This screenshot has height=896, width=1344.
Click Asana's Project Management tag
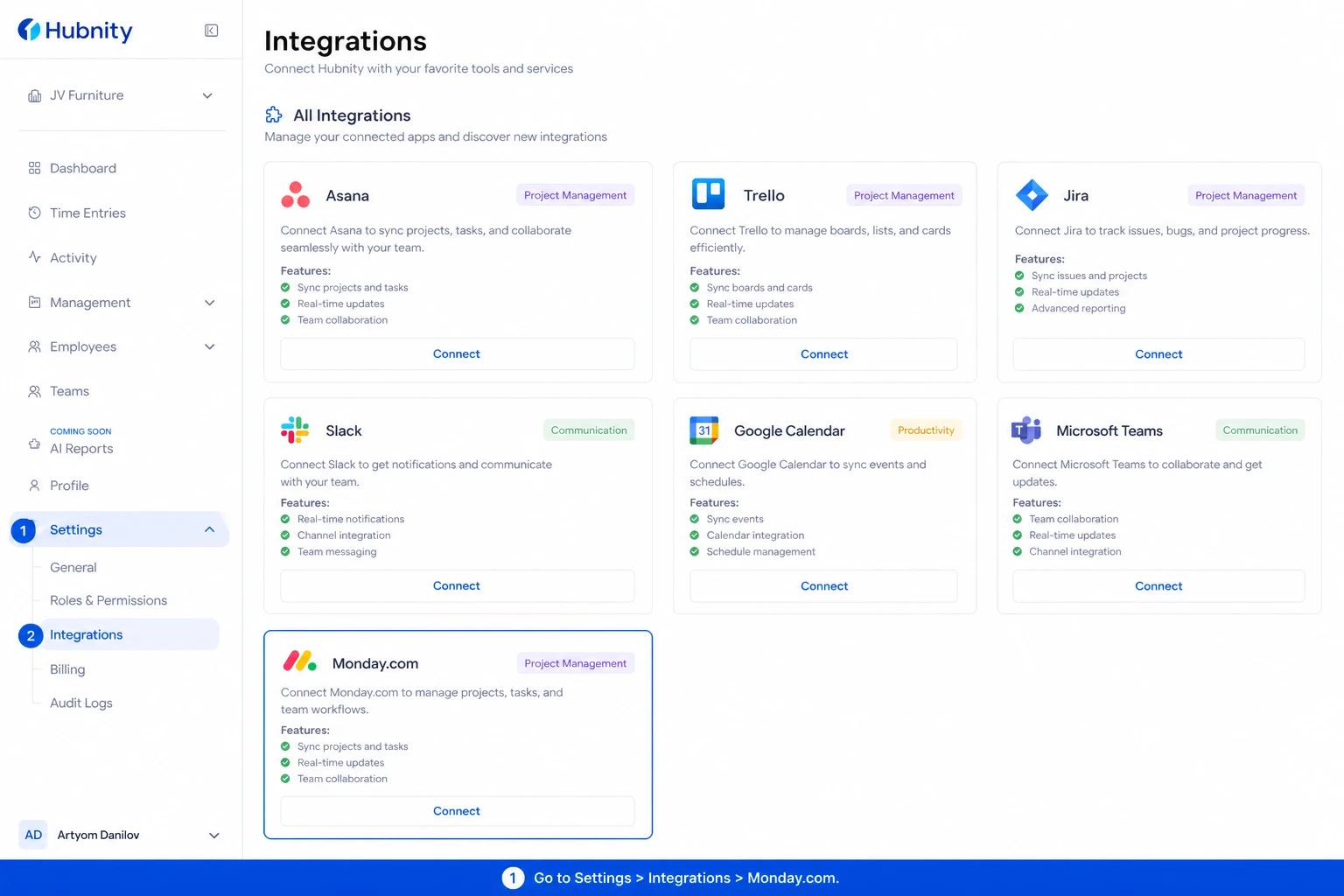(x=575, y=195)
